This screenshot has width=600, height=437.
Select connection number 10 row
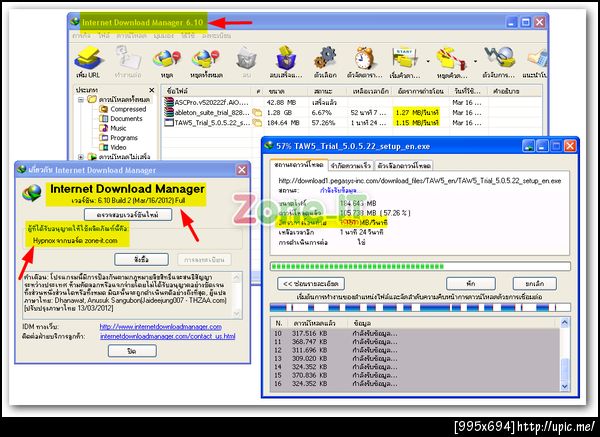[x=416, y=333]
